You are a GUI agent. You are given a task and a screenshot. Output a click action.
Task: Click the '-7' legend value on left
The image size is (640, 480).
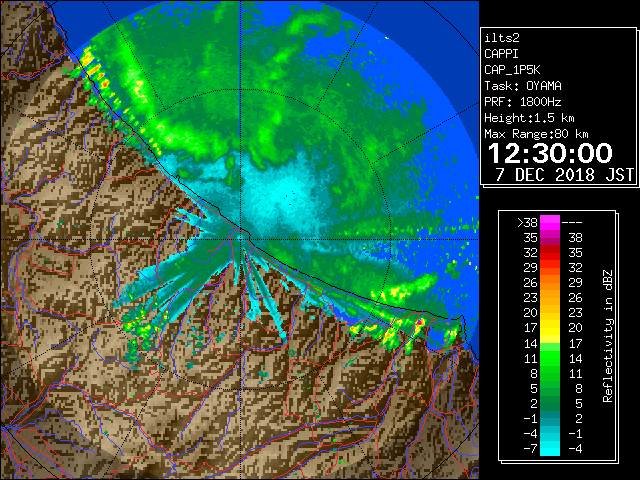pyautogui.click(x=530, y=449)
